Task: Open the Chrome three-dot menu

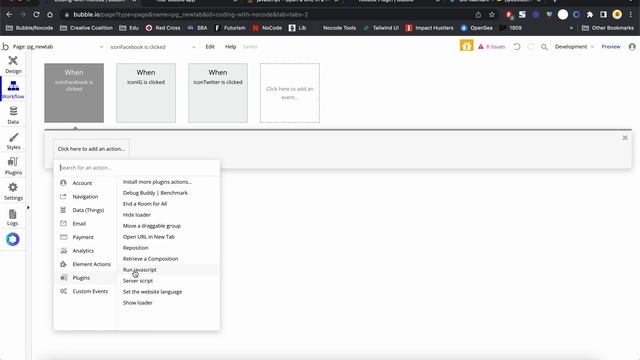Action: coord(631,15)
